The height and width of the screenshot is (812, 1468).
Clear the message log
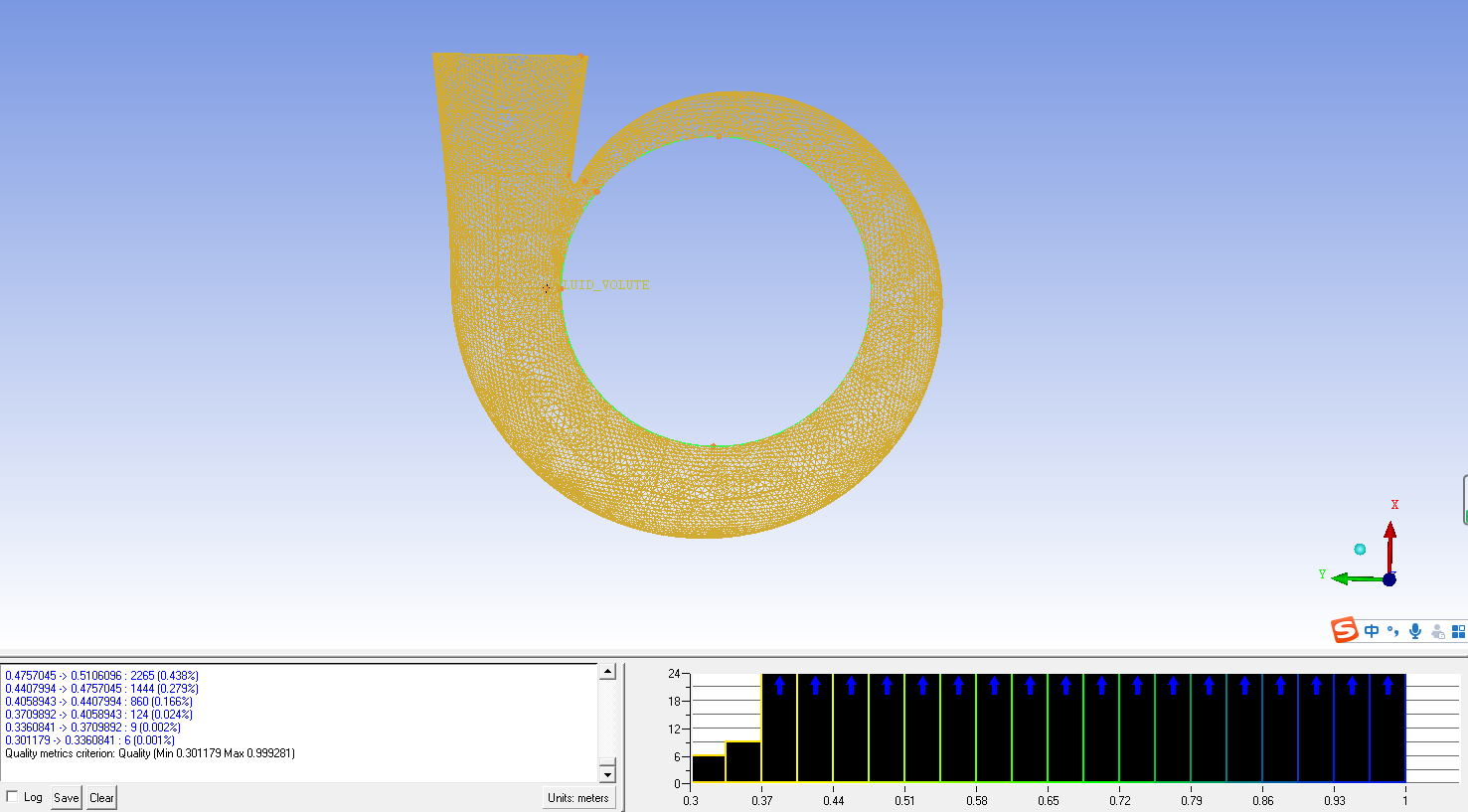point(101,798)
